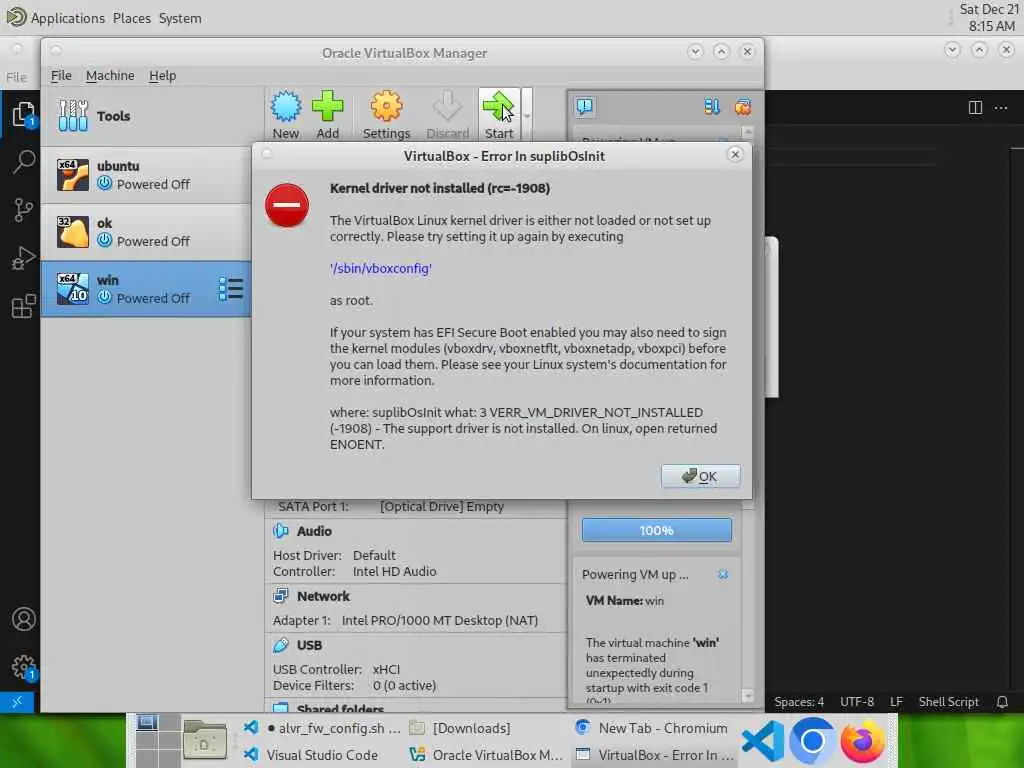Click 'Shell Script' language mode
The width and height of the screenshot is (1024, 768).
pos(948,702)
